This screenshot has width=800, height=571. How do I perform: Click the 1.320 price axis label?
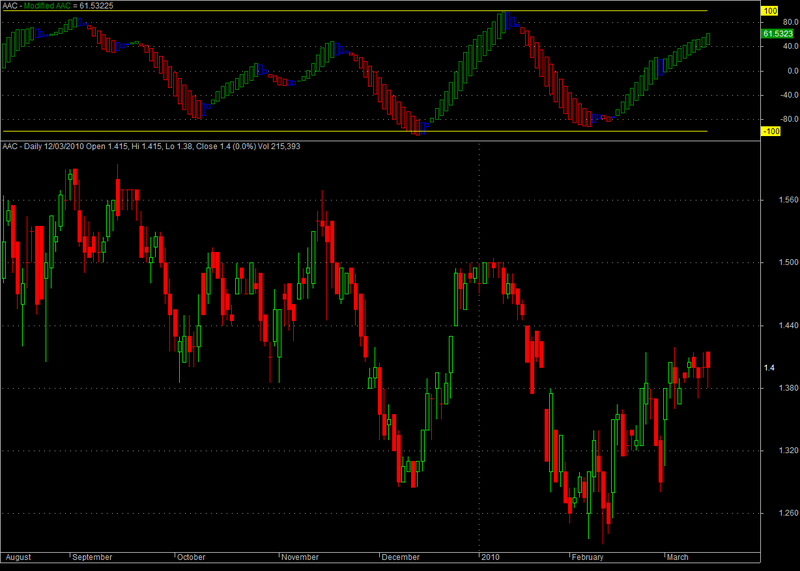pyautogui.click(x=789, y=451)
